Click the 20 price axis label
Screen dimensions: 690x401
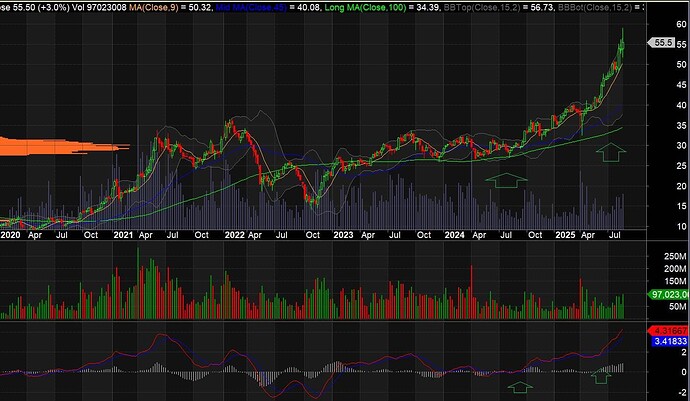[682, 186]
